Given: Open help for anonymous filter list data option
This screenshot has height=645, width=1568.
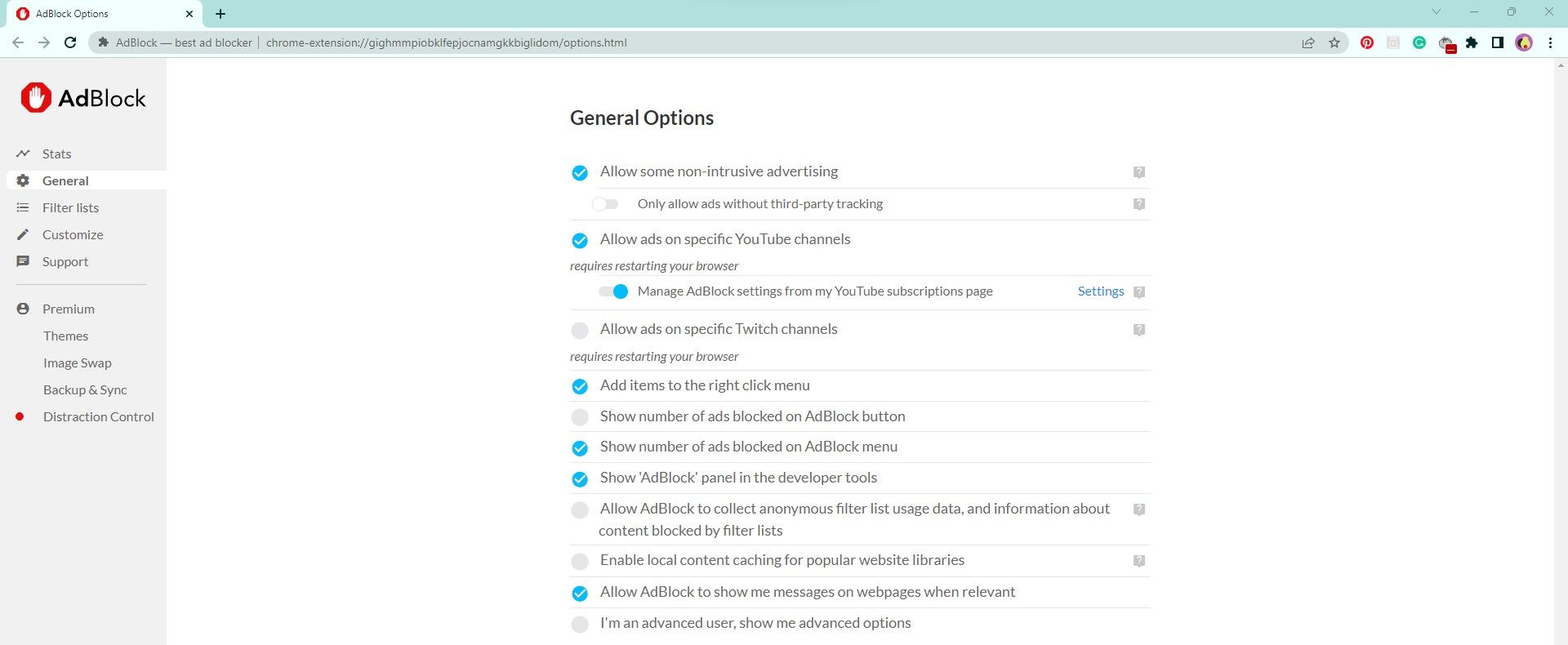Looking at the screenshot, I should (x=1138, y=509).
